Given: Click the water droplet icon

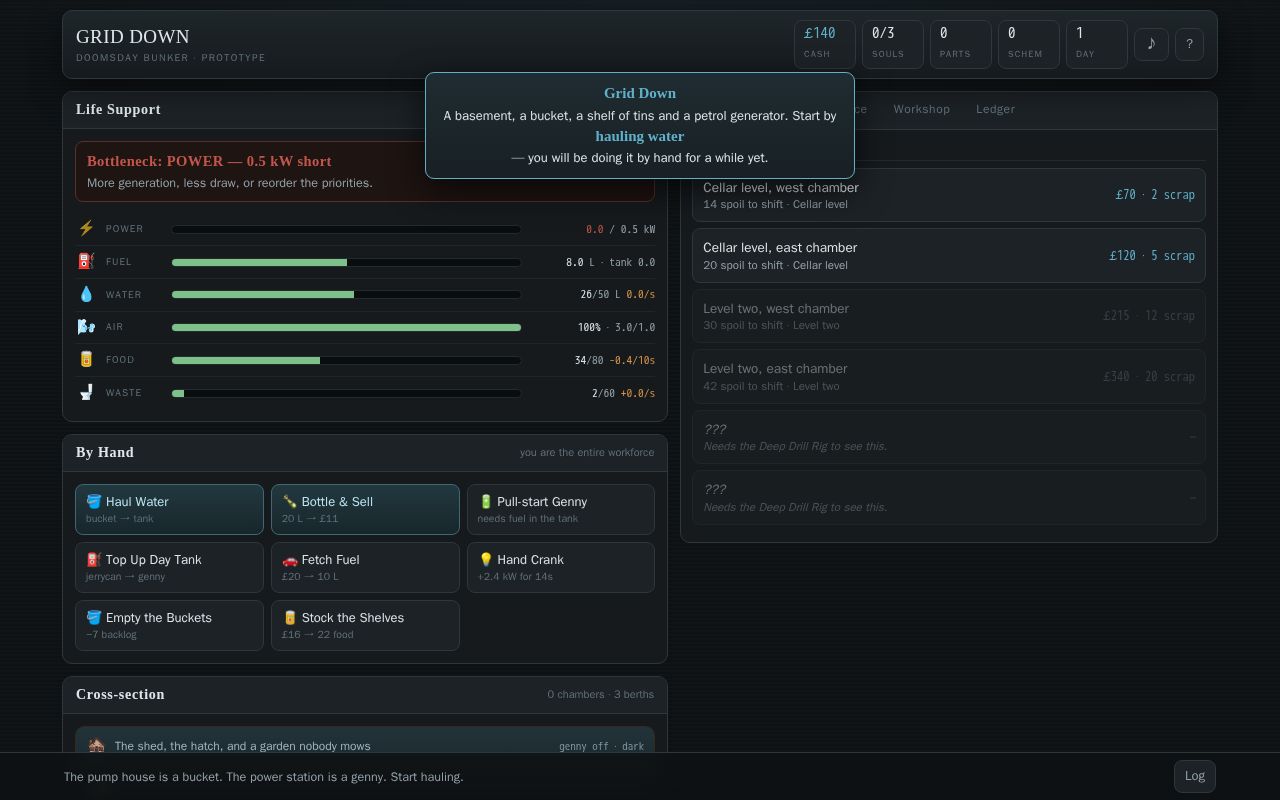Looking at the screenshot, I should click(x=86, y=295).
